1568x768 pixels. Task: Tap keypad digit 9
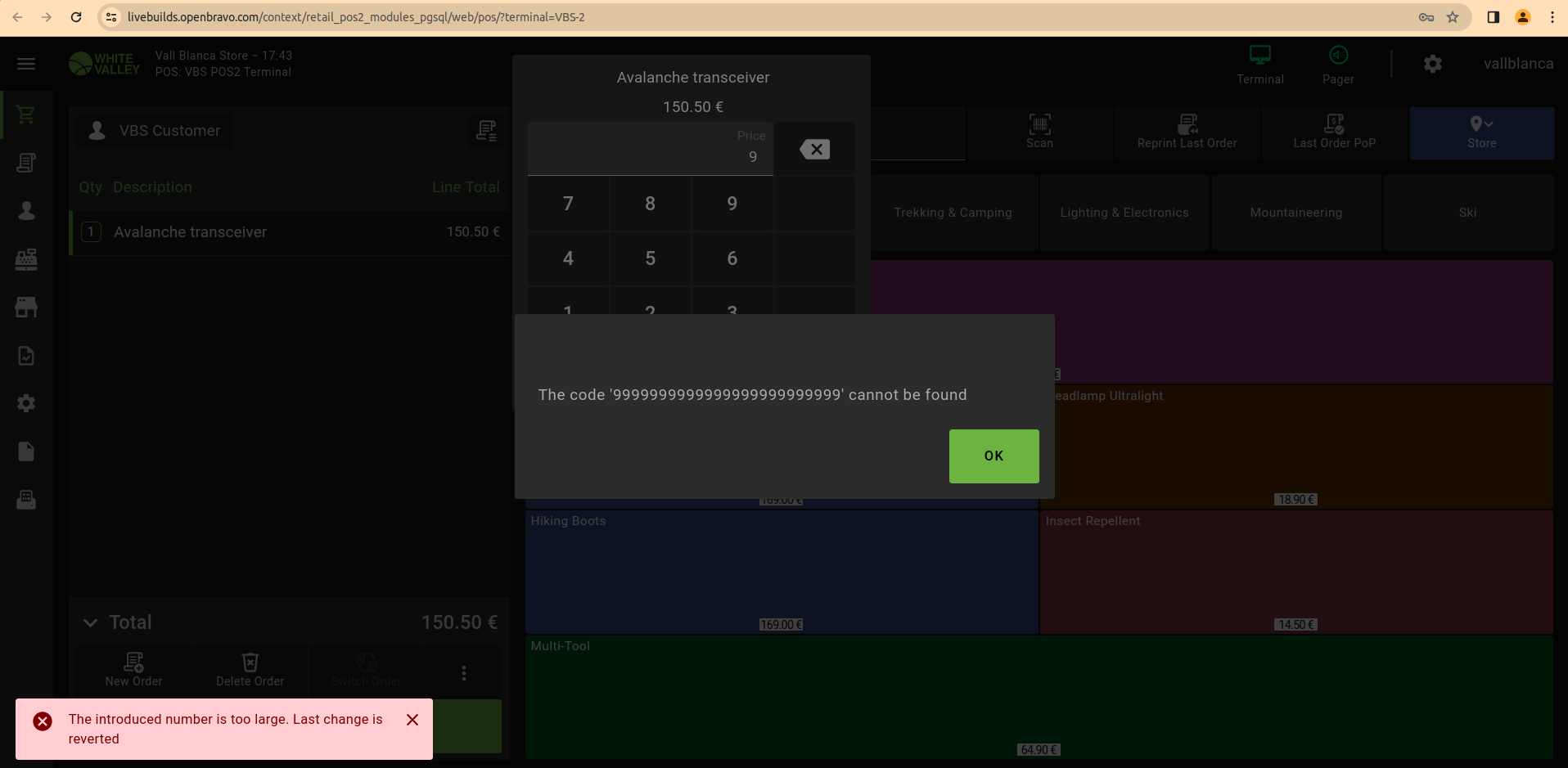click(732, 204)
